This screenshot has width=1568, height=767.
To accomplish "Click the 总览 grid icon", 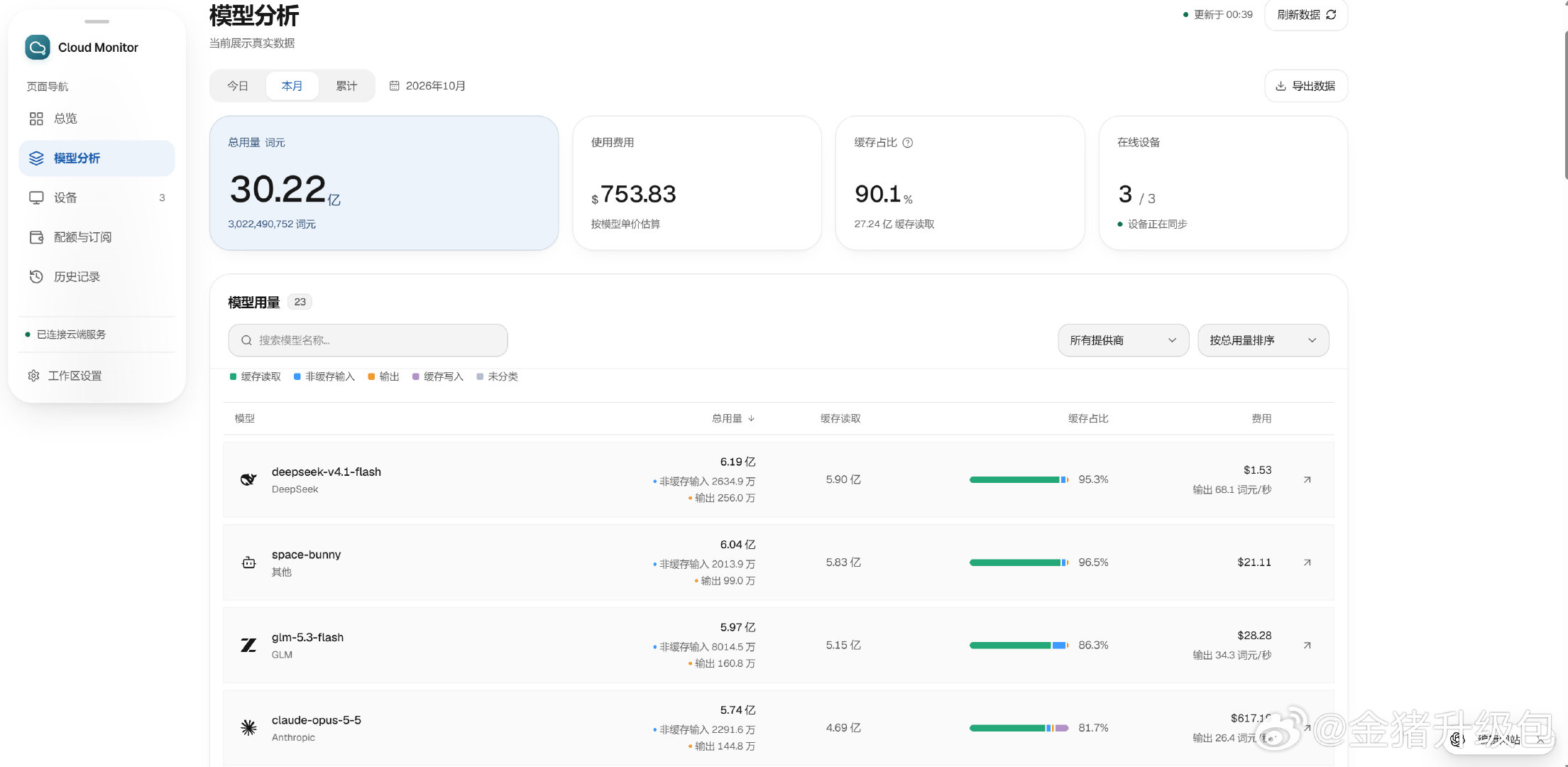I will pos(36,119).
